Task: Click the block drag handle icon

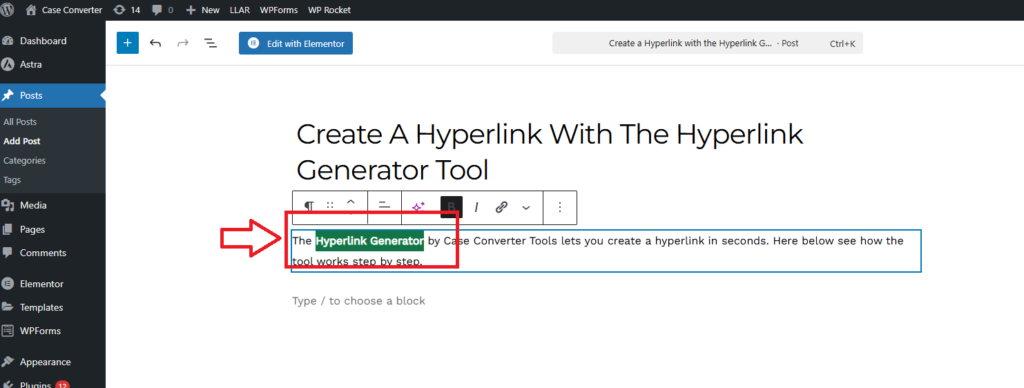Action: (x=330, y=206)
